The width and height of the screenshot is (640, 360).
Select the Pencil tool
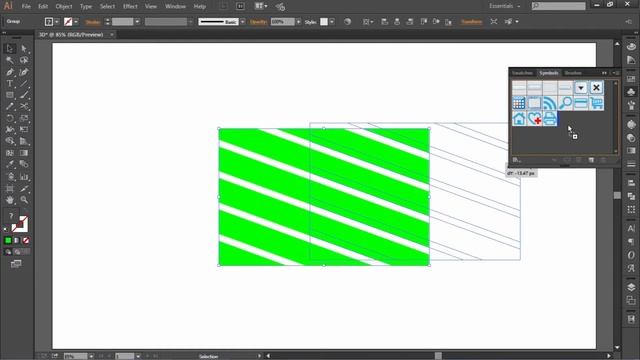tap(10, 107)
